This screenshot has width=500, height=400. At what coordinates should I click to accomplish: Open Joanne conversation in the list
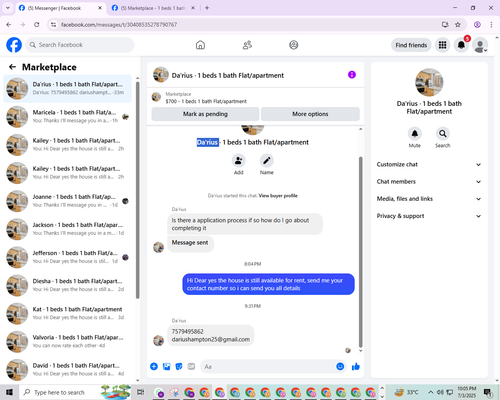point(67,201)
